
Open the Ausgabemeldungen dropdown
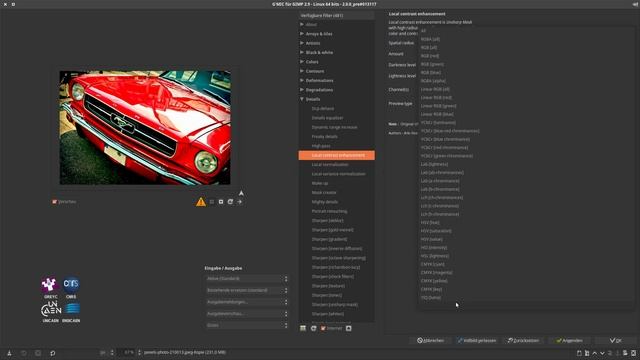click(x=247, y=302)
